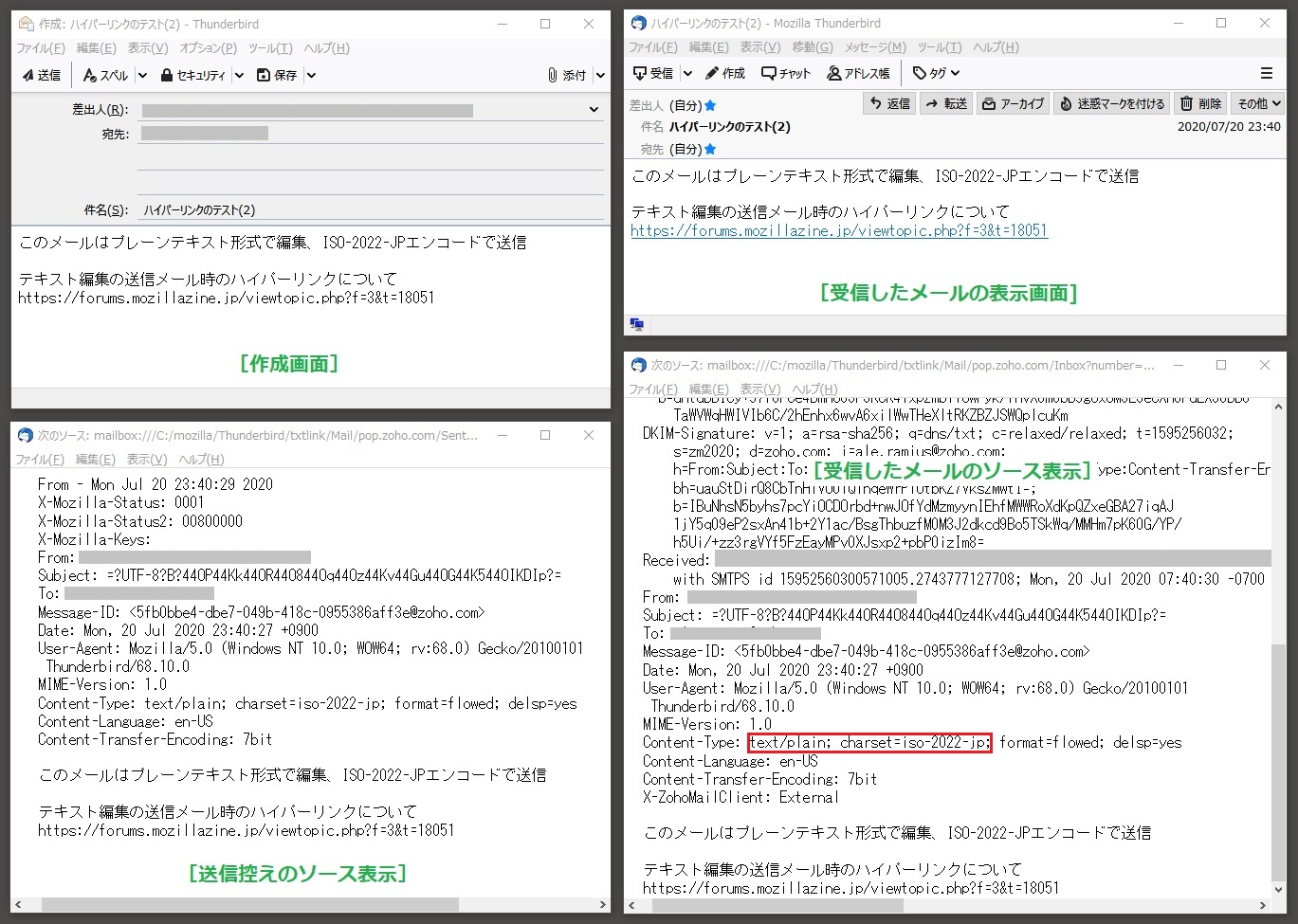Screen dimensions: 1298x924
Task: Click the 作成 pencil compose icon
Action: pyautogui.click(x=712, y=73)
